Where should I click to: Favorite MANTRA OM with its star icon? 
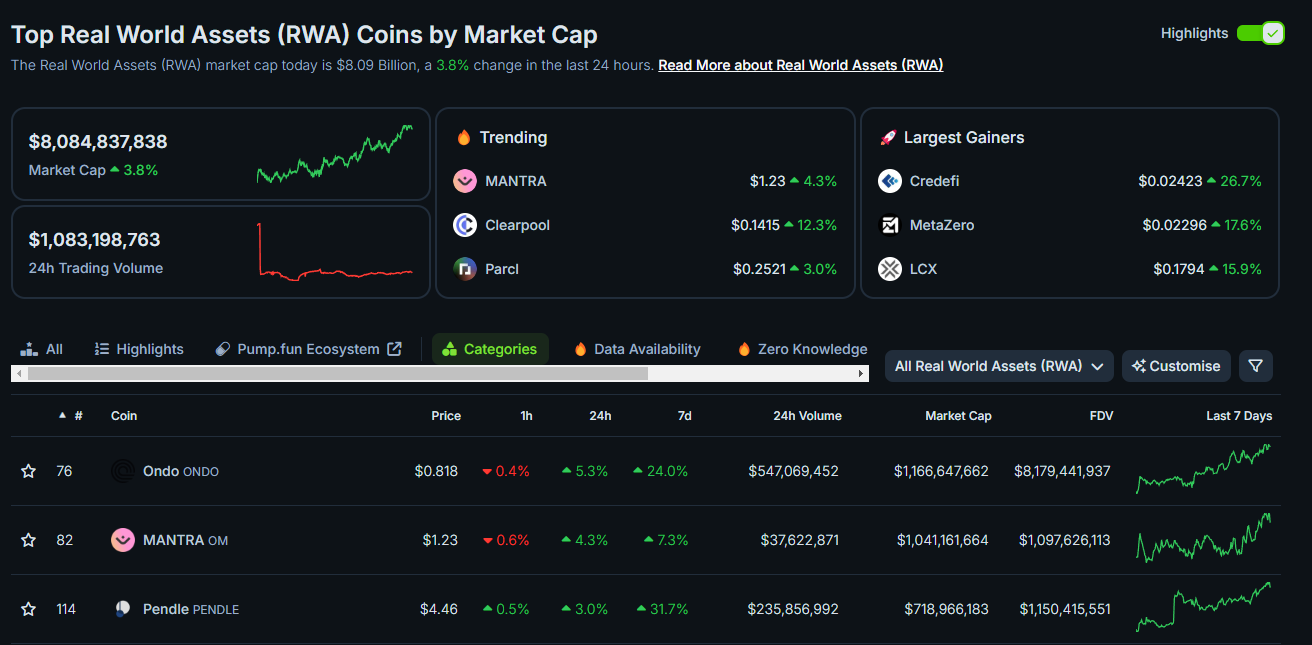tap(28, 540)
